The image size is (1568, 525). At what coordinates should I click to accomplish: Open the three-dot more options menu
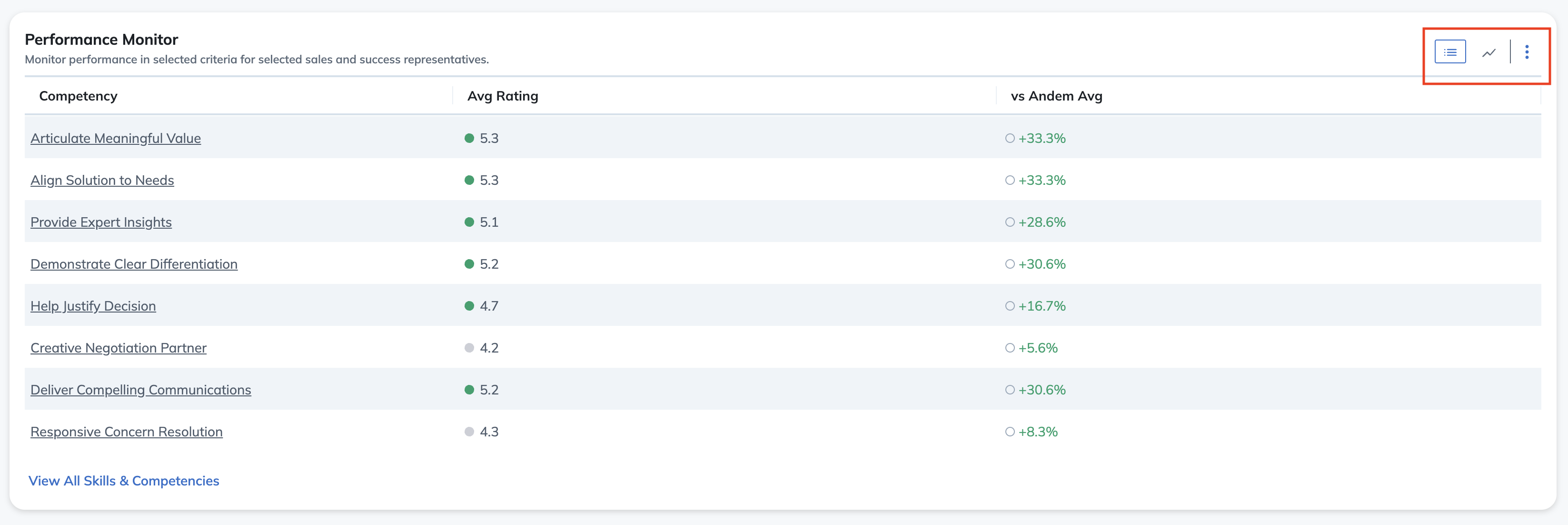[1527, 52]
